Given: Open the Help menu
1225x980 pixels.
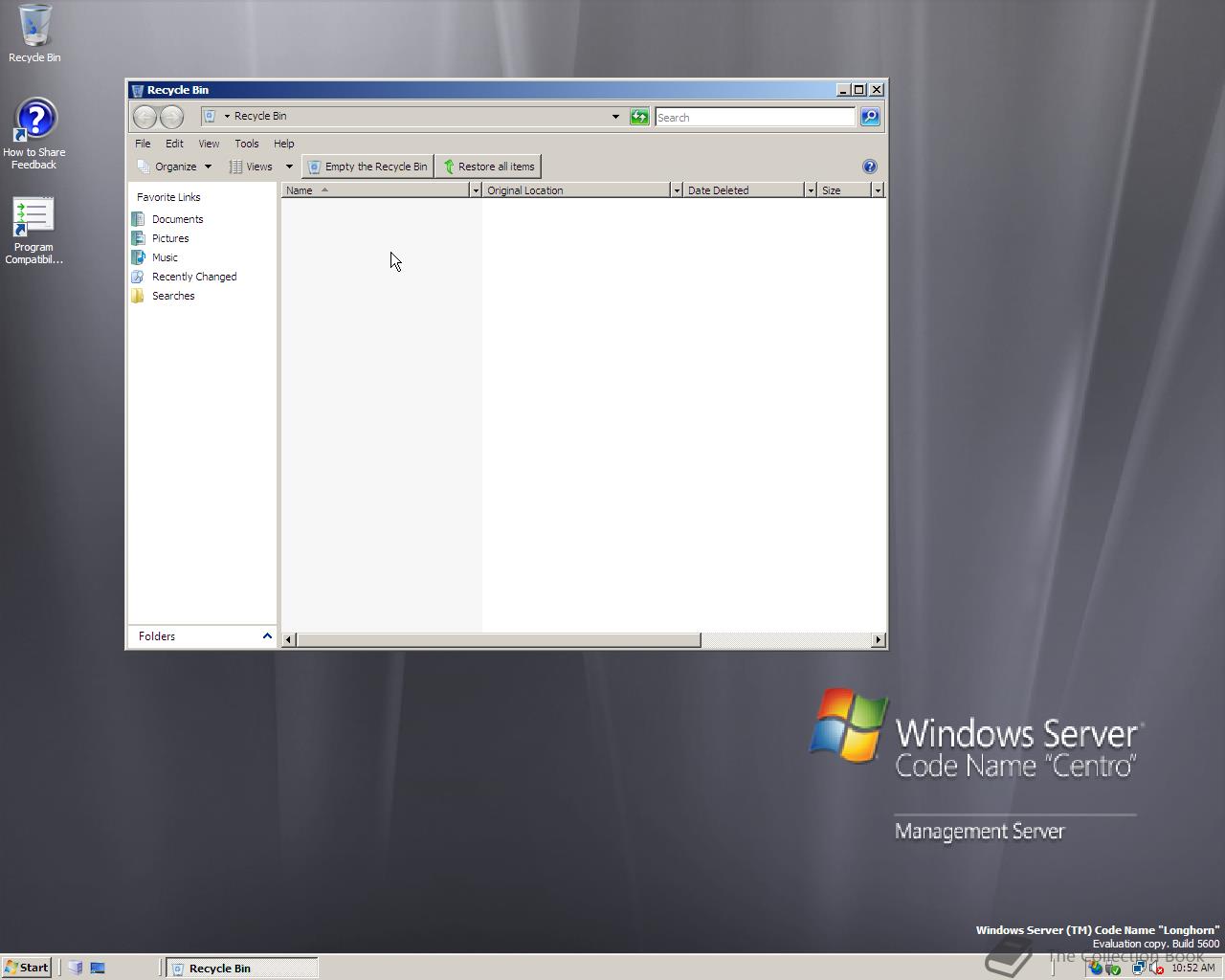Looking at the screenshot, I should pos(284,144).
